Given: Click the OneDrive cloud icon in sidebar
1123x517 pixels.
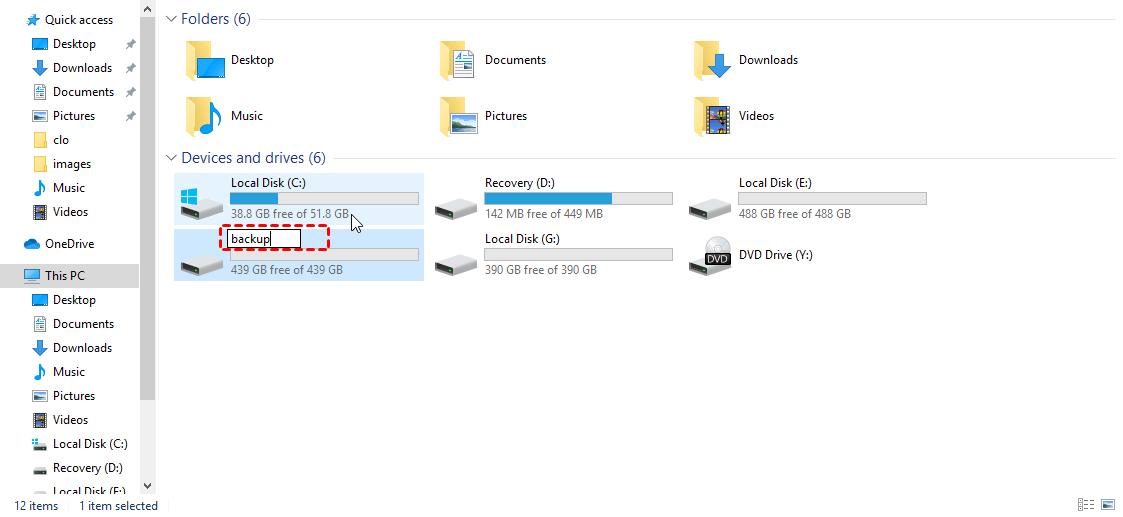Looking at the screenshot, I should [31, 244].
